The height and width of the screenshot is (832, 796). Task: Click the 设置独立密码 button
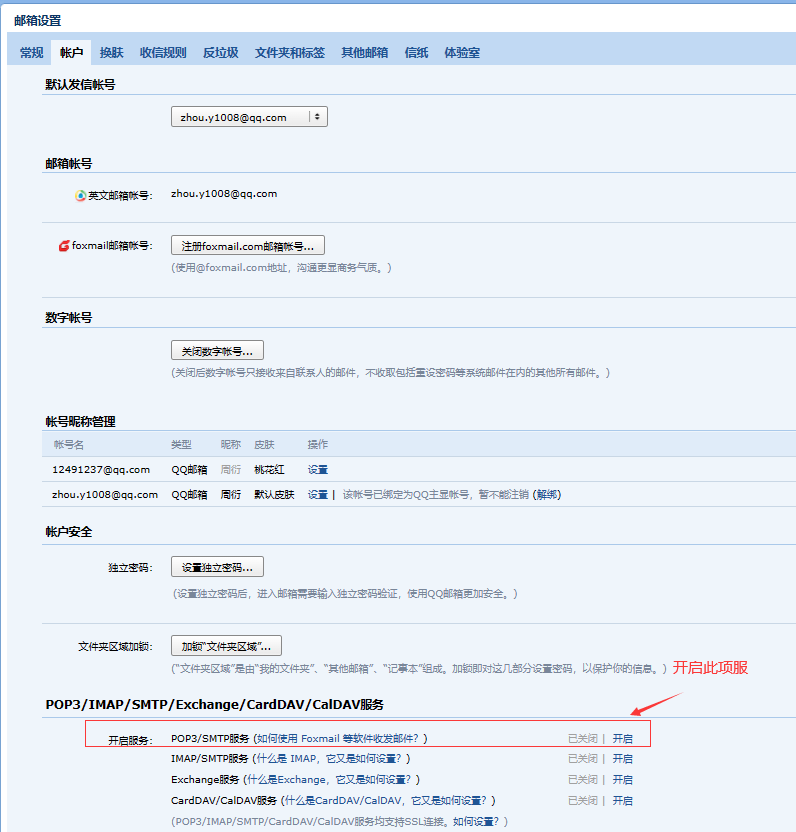tap(217, 567)
